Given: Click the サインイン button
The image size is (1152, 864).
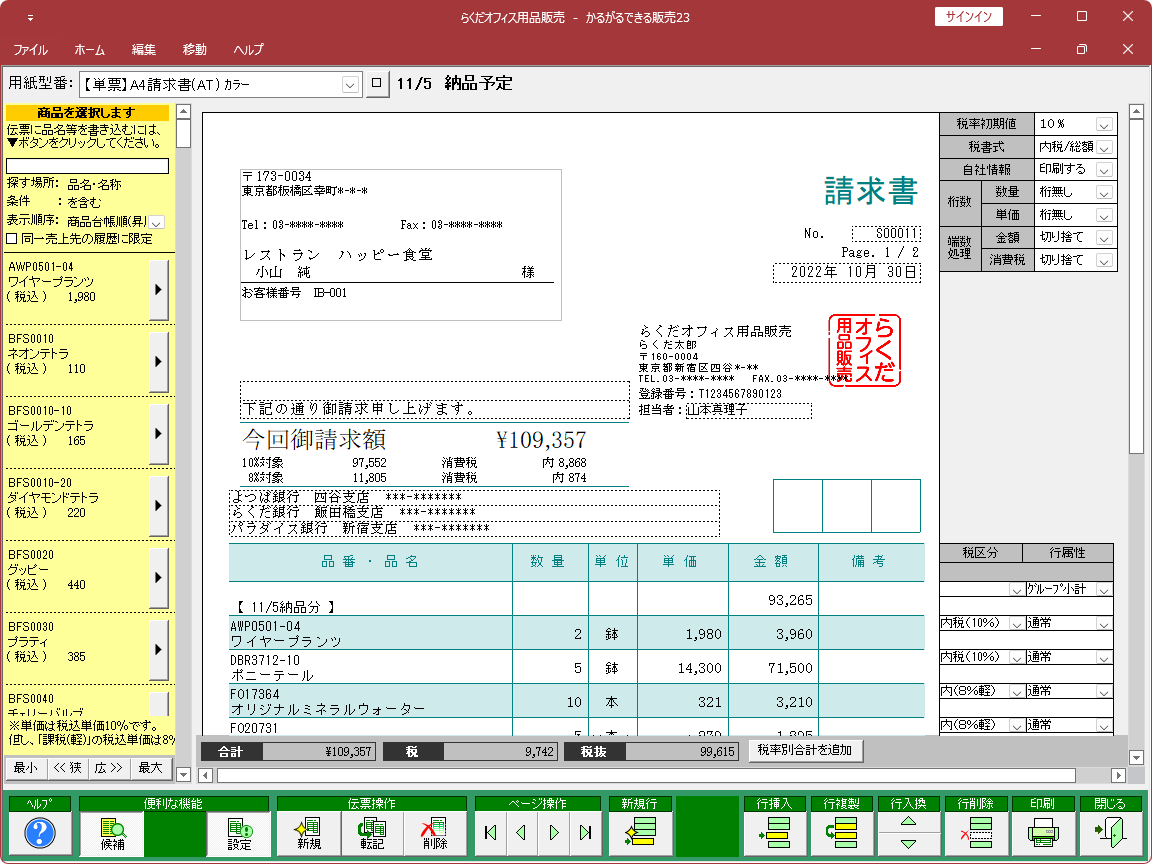Looking at the screenshot, I should point(968,16).
